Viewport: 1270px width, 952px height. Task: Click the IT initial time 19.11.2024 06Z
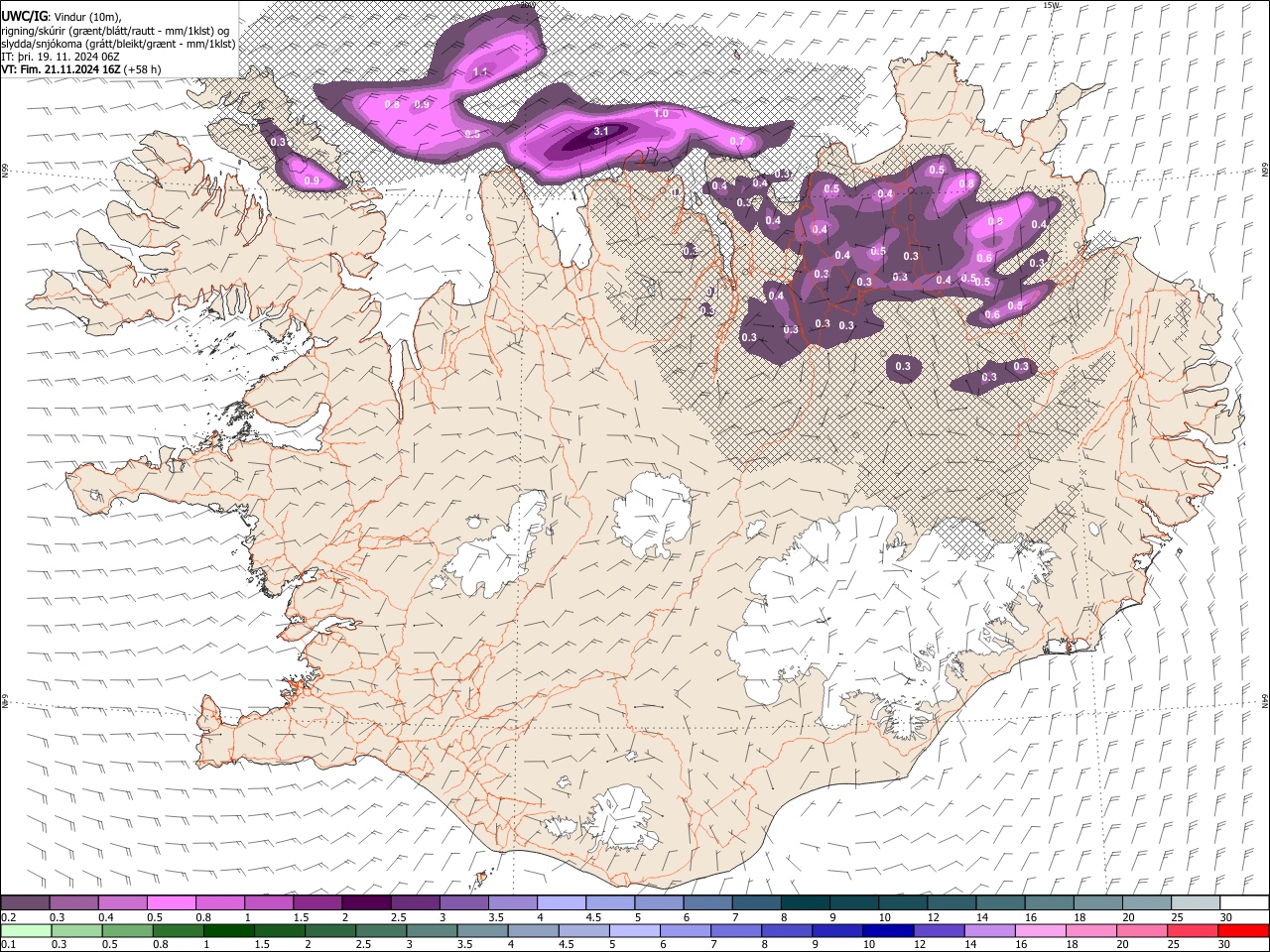coord(61,57)
